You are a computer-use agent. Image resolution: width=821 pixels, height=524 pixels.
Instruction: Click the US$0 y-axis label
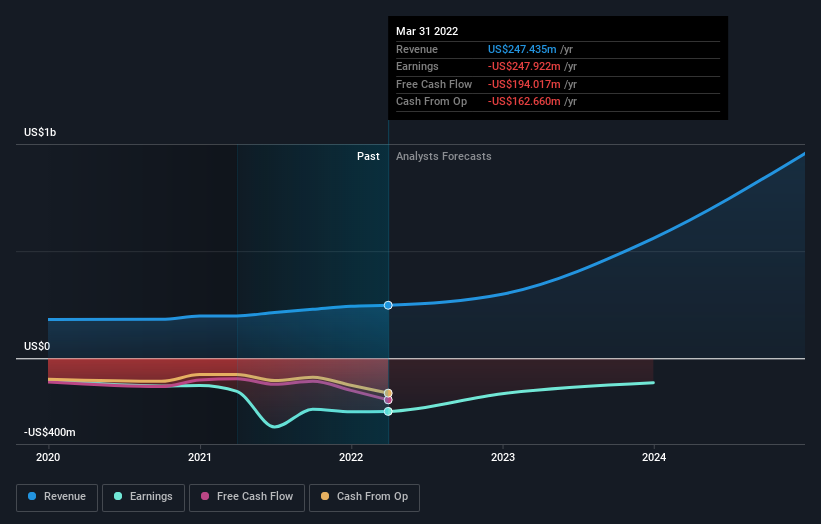coord(37,346)
